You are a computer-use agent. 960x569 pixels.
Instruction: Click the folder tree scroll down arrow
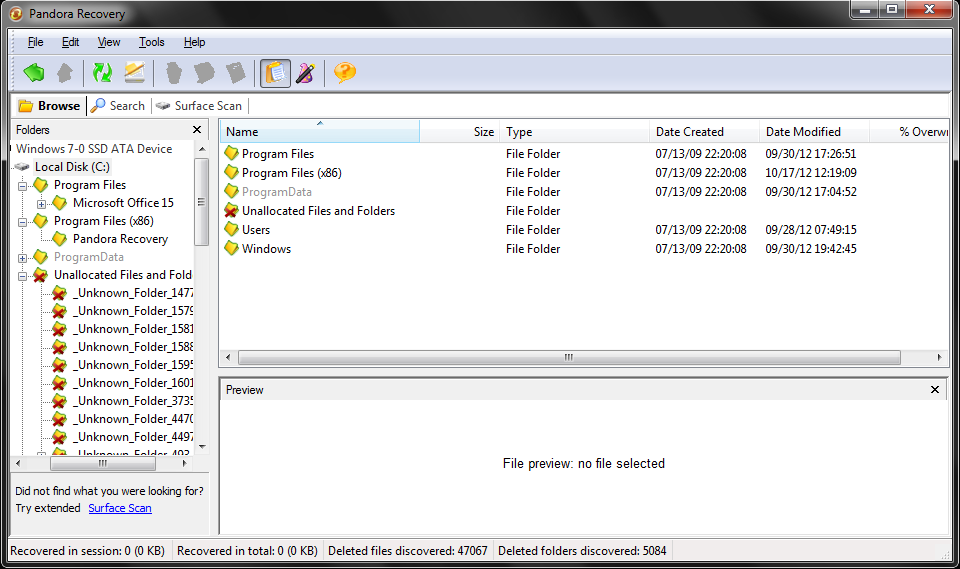(x=202, y=447)
